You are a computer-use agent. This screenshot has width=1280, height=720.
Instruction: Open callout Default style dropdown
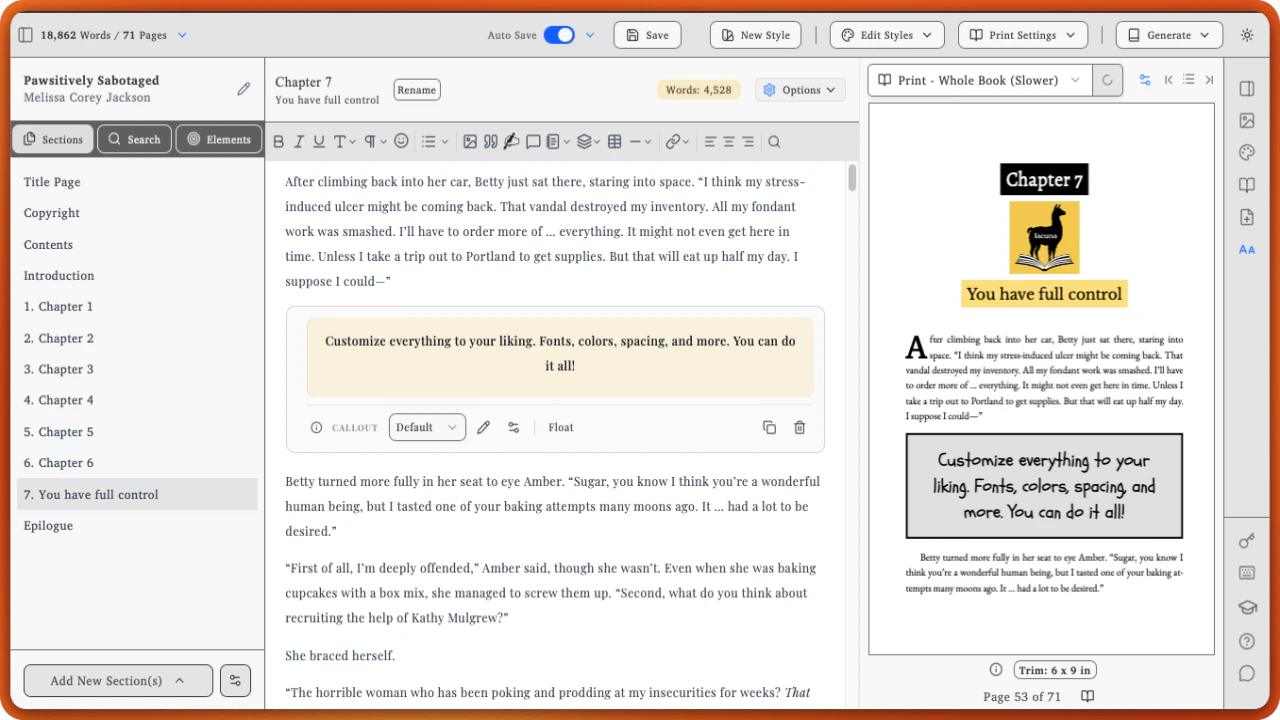[427, 427]
